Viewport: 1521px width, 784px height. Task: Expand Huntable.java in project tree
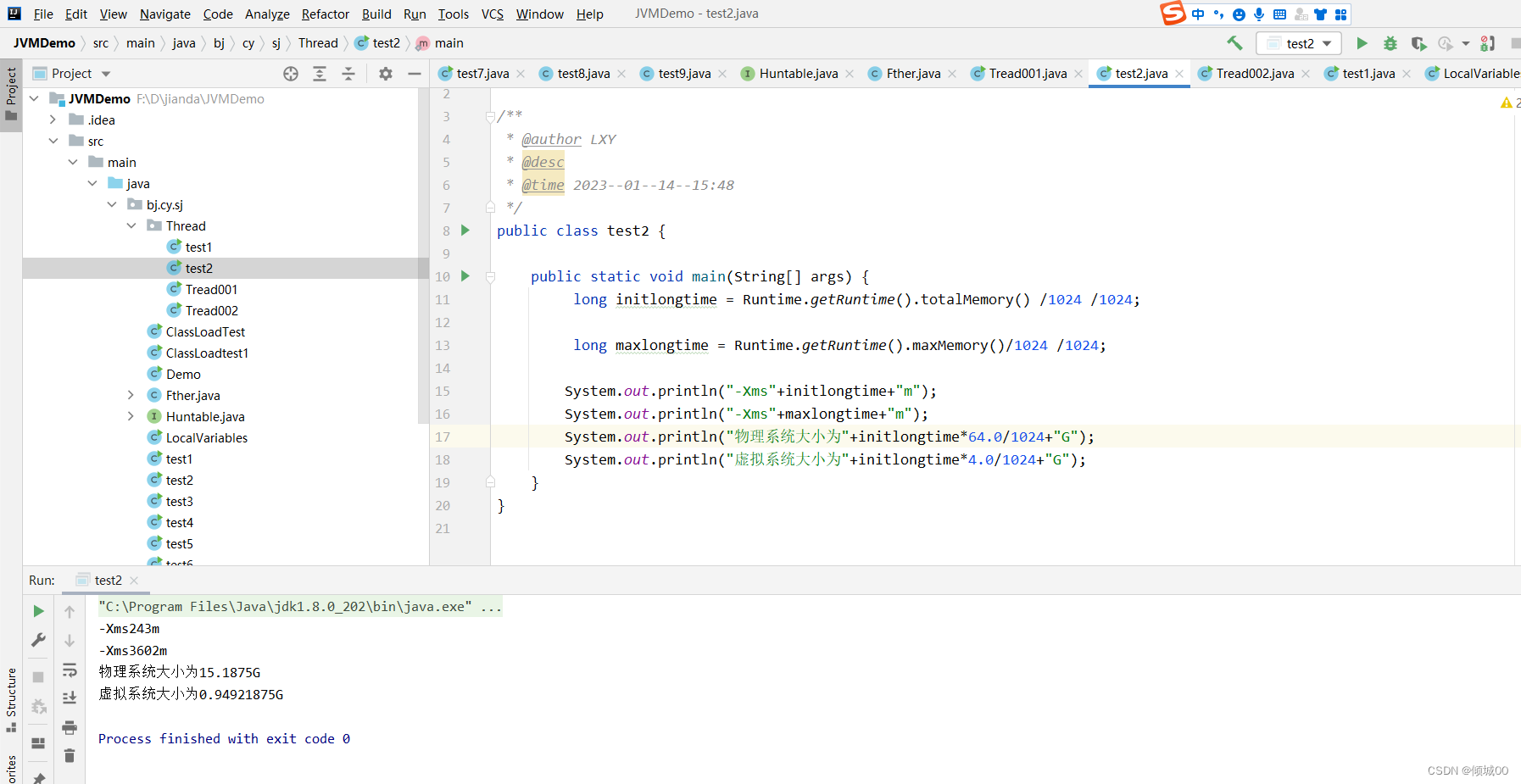tap(131, 417)
